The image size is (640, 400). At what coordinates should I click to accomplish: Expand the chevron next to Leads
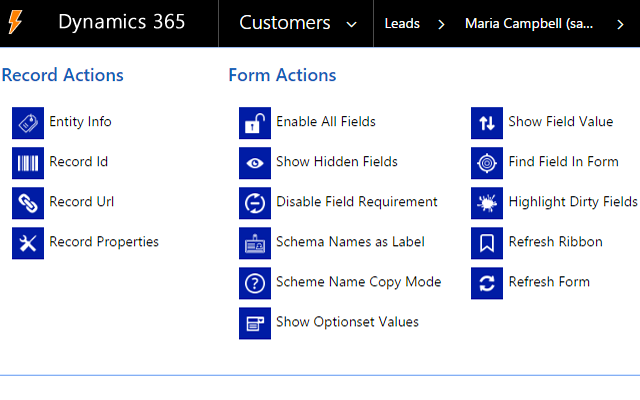(441, 24)
